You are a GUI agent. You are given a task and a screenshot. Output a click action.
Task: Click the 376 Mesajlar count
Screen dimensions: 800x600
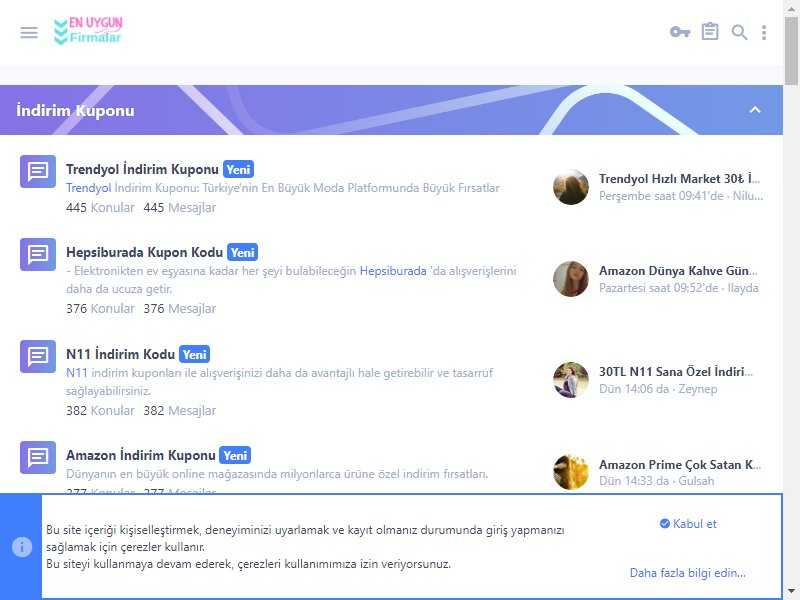[x=180, y=309]
